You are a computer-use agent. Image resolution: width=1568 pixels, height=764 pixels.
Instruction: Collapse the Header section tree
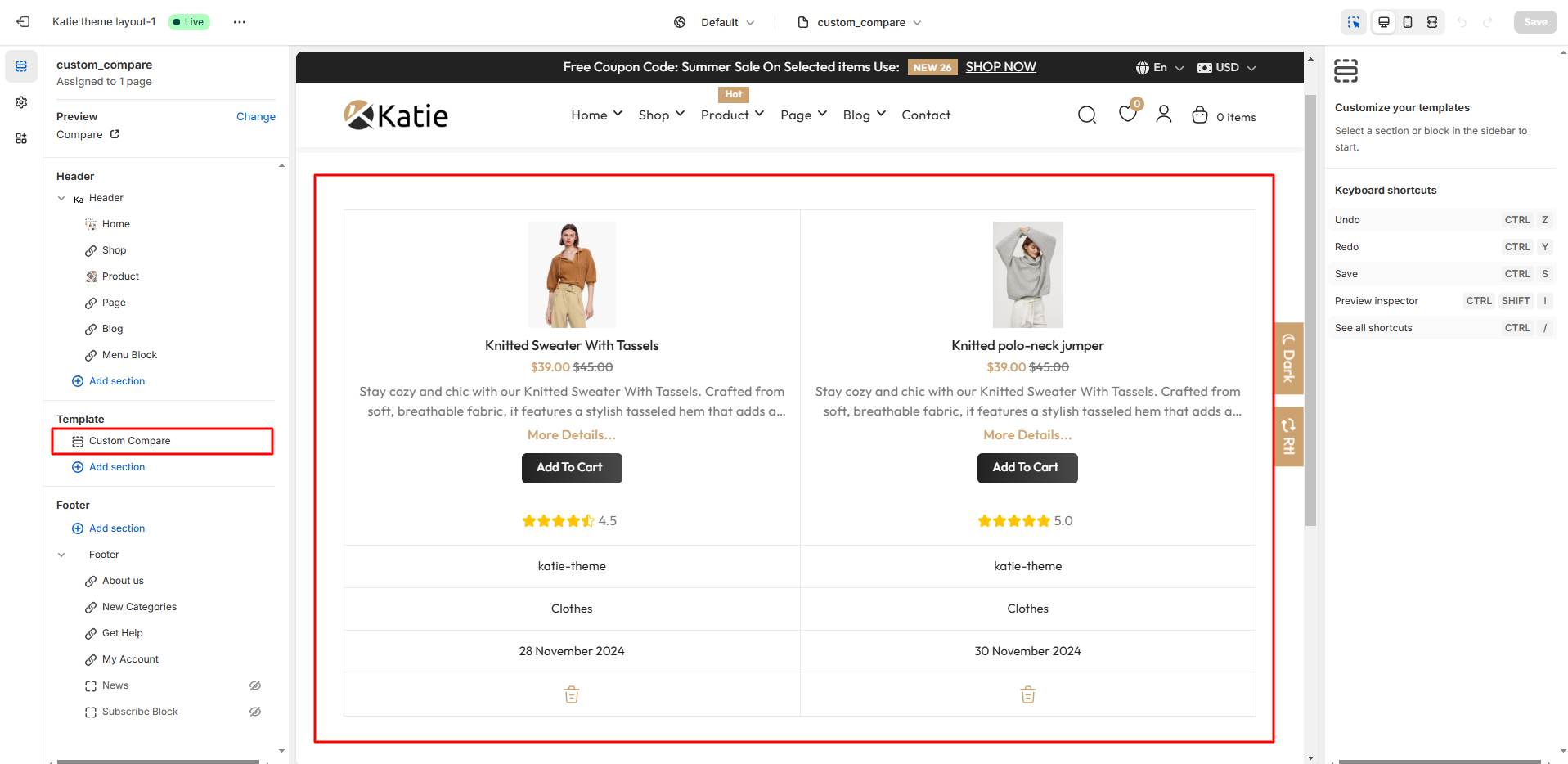pyautogui.click(x=61, y=198)
